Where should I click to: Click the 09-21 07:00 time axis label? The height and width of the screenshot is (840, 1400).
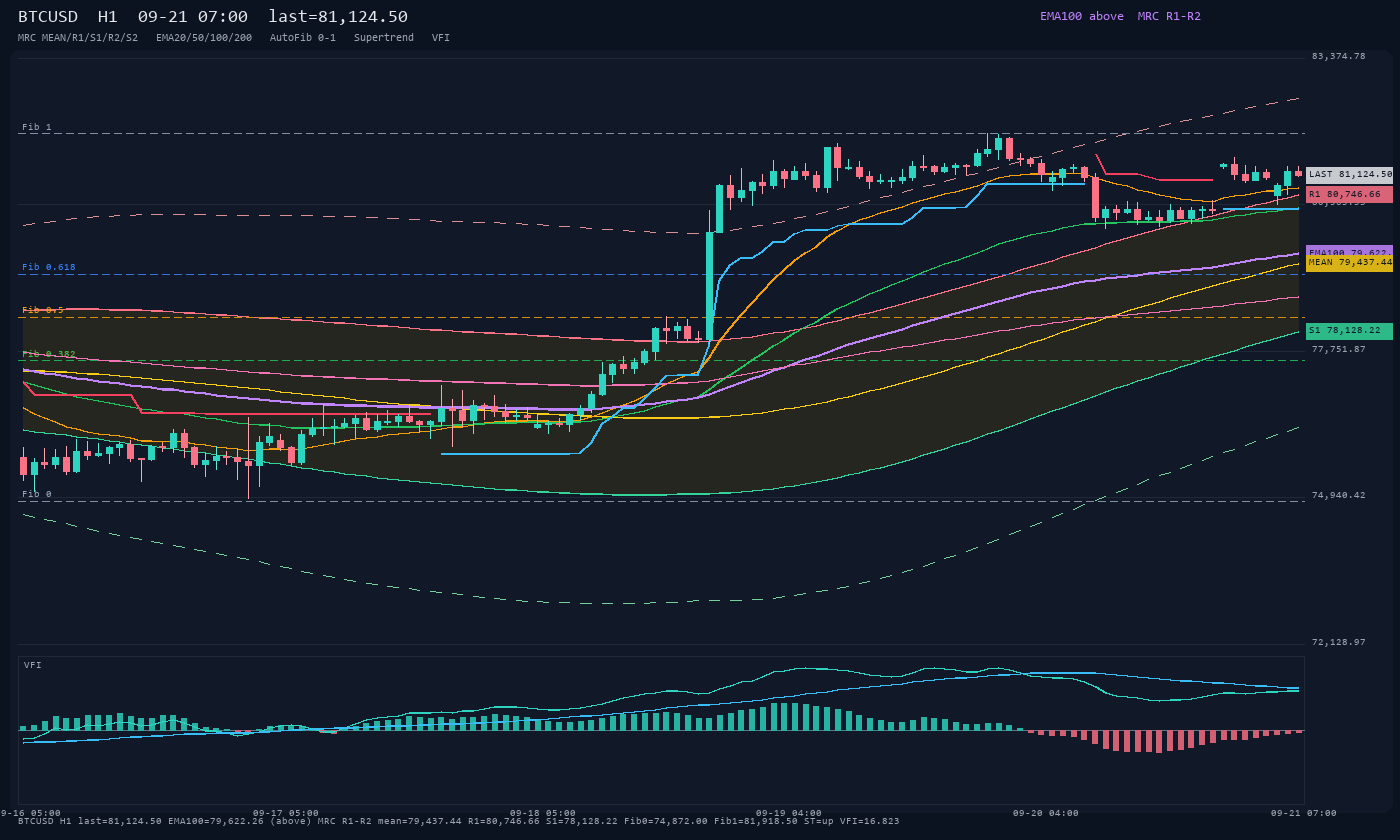point(1303,813)
